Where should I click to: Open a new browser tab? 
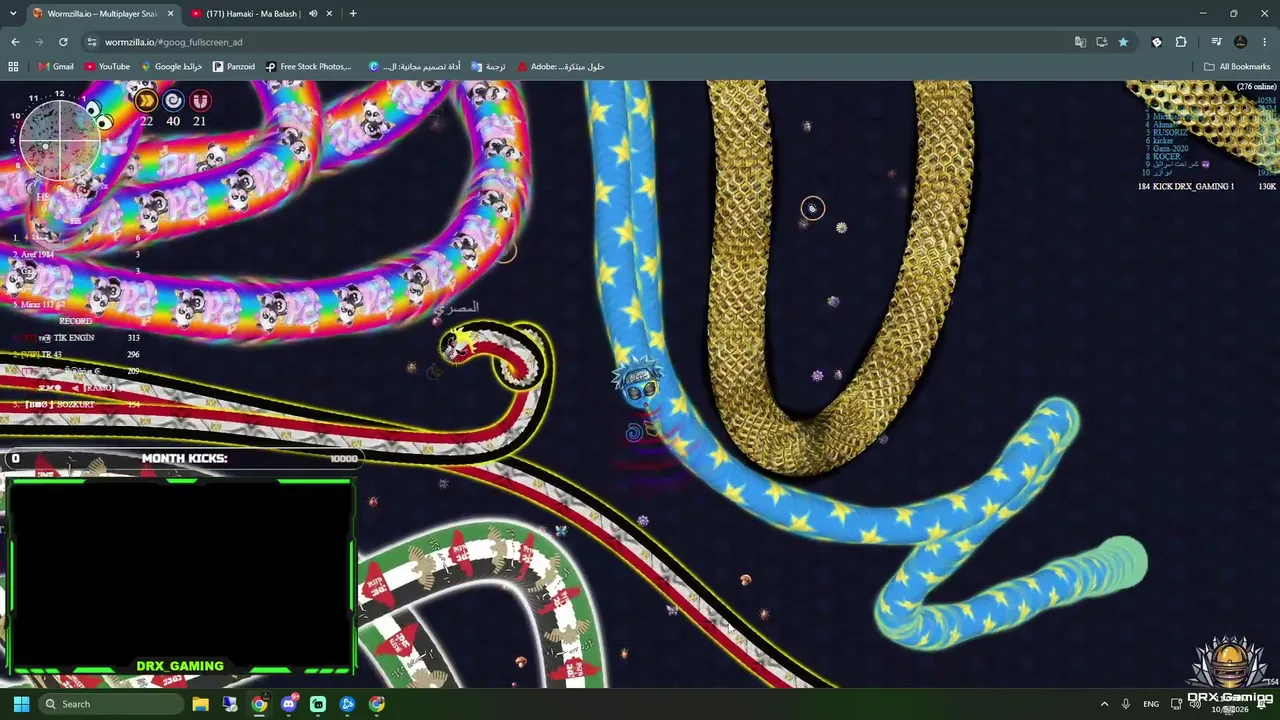coord(353,14)
